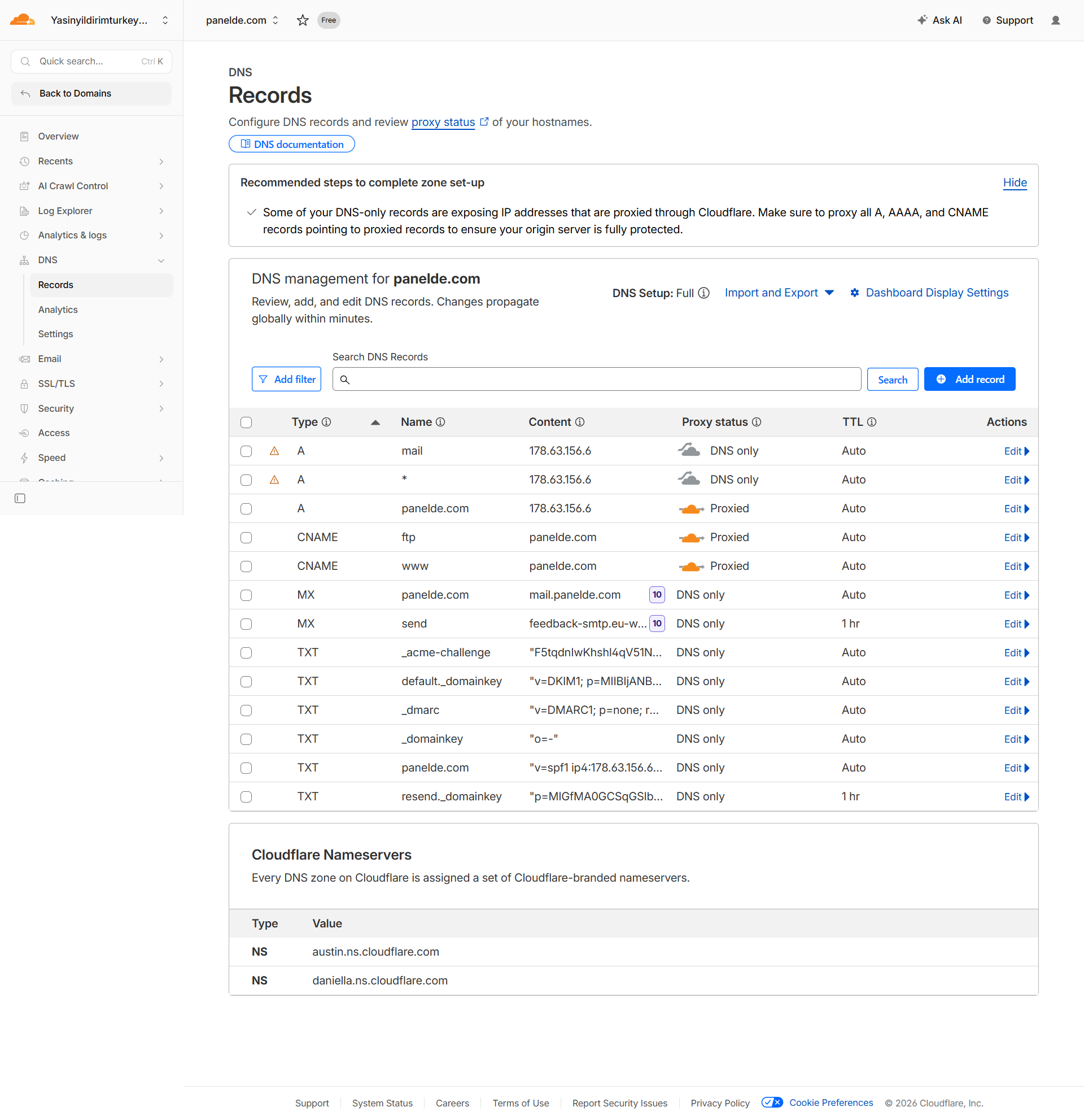The width and height of the screenshot is (1084, 1120).
Task: Open the user profile icon
Action: click(x=1055, y=20)
